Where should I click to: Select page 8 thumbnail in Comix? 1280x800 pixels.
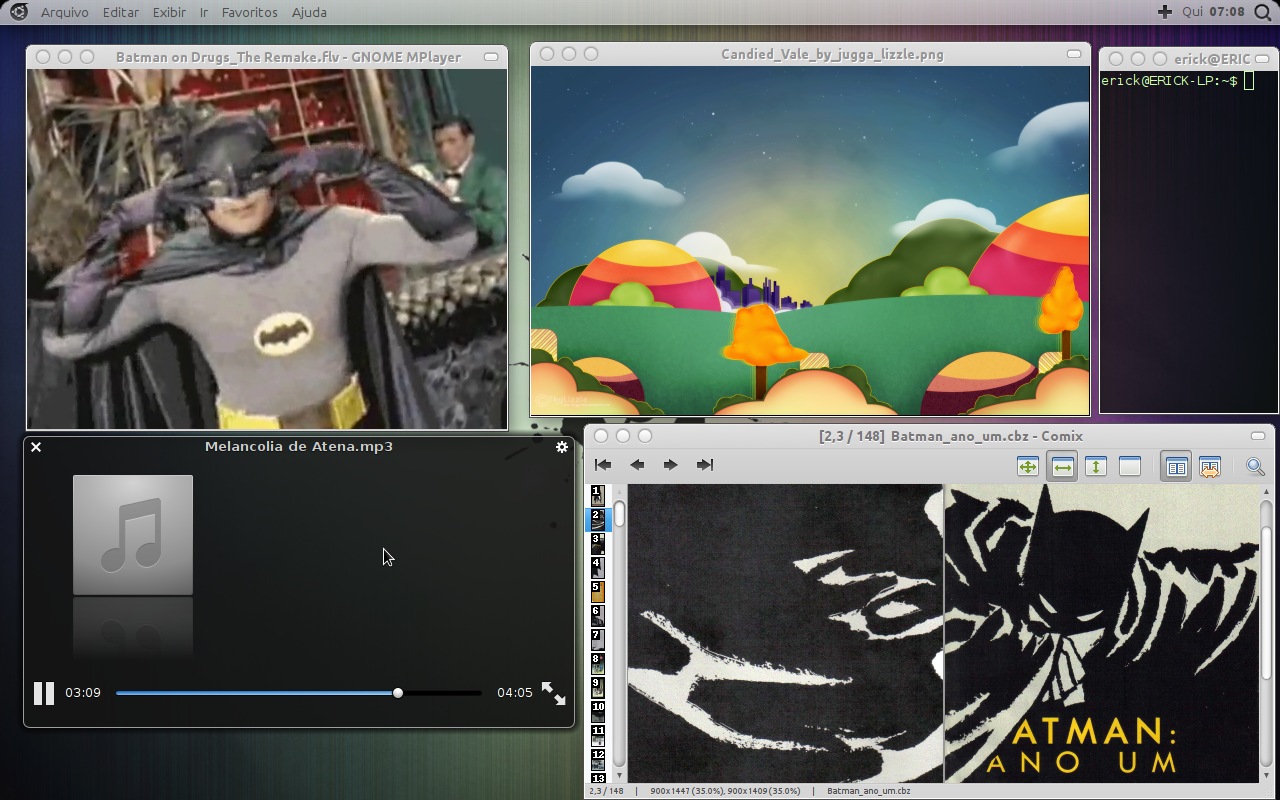click(598, 664)
